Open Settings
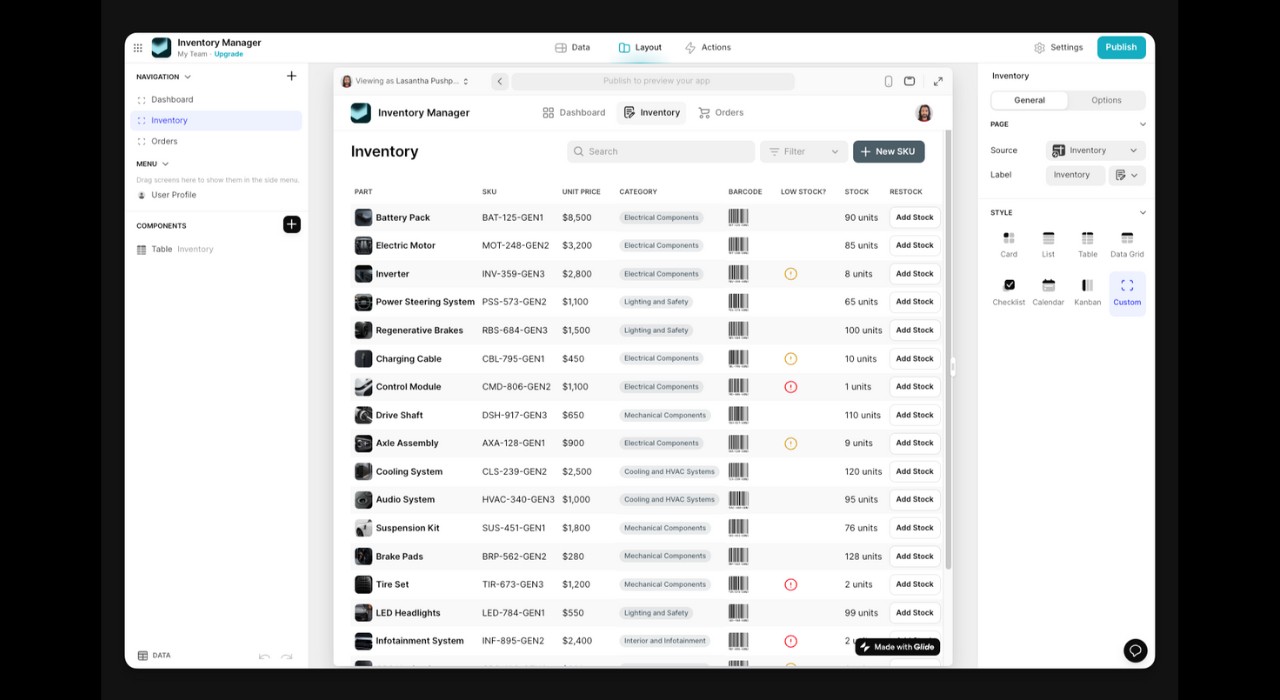 pos(1058,47)
